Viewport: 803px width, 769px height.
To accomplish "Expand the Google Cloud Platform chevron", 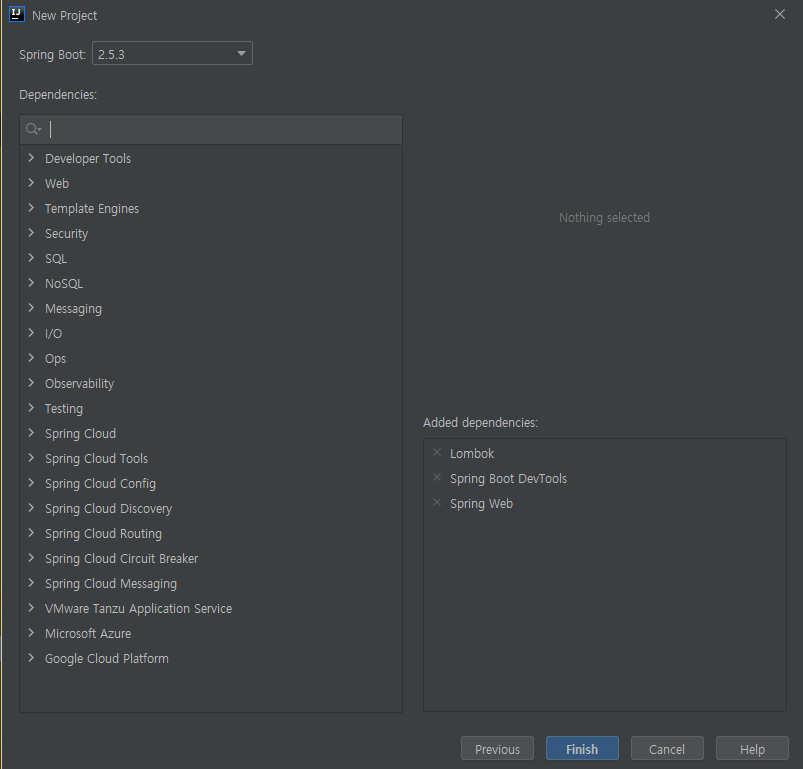I will (31, 658).
